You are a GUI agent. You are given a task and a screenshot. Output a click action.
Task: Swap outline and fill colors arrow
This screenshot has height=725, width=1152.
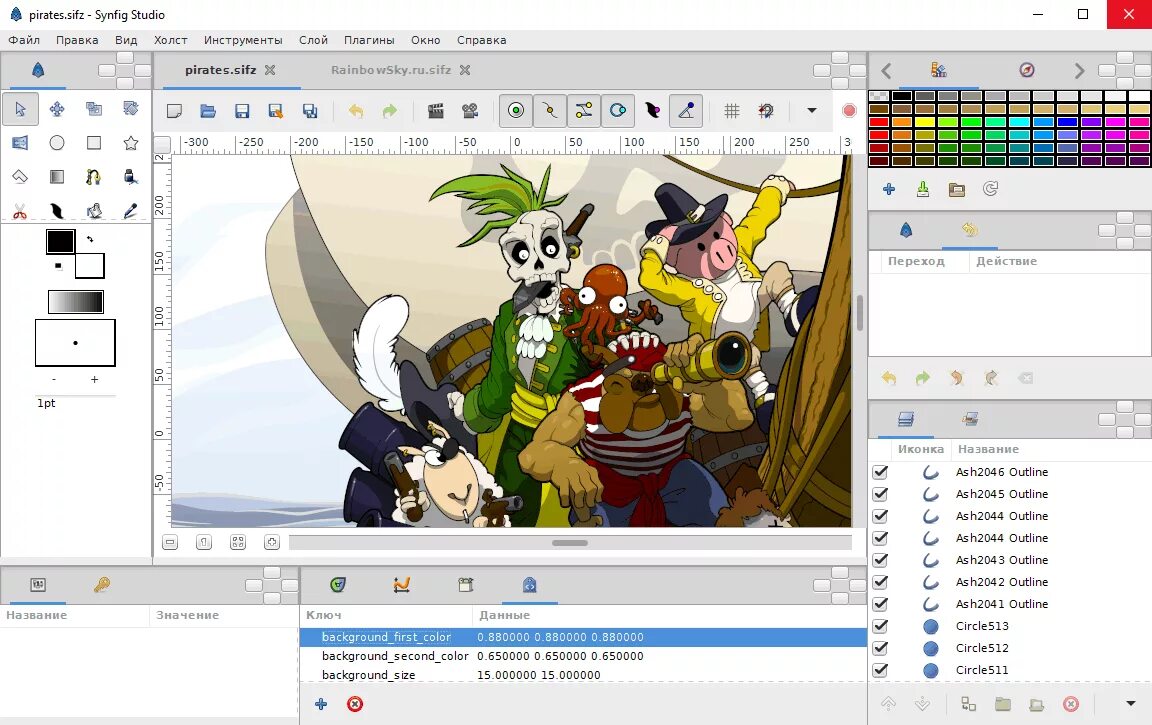coord(90,239)
